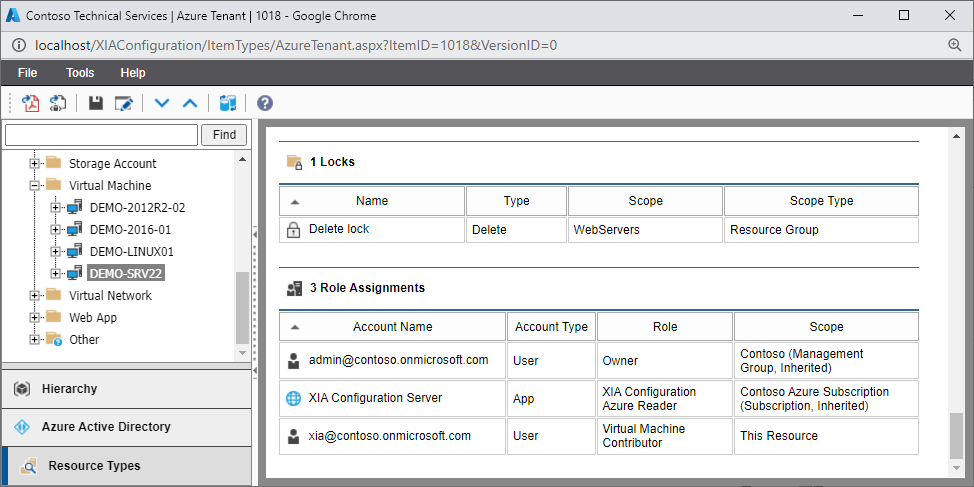This screenshot has height=487, width=974.
Task: Click the Find button
Action: [x=224, y=135]
